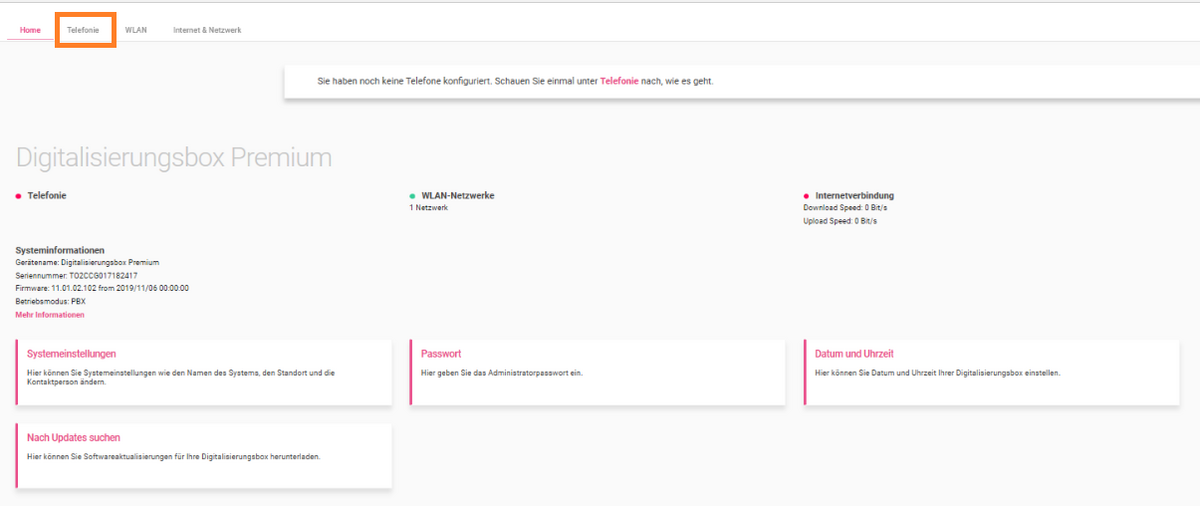
Task: Click the Download Speed reading
Action: pos(847,208)
